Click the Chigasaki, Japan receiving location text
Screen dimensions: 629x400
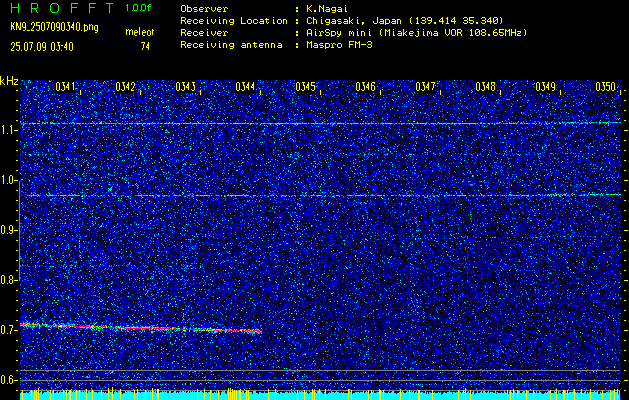404,21
